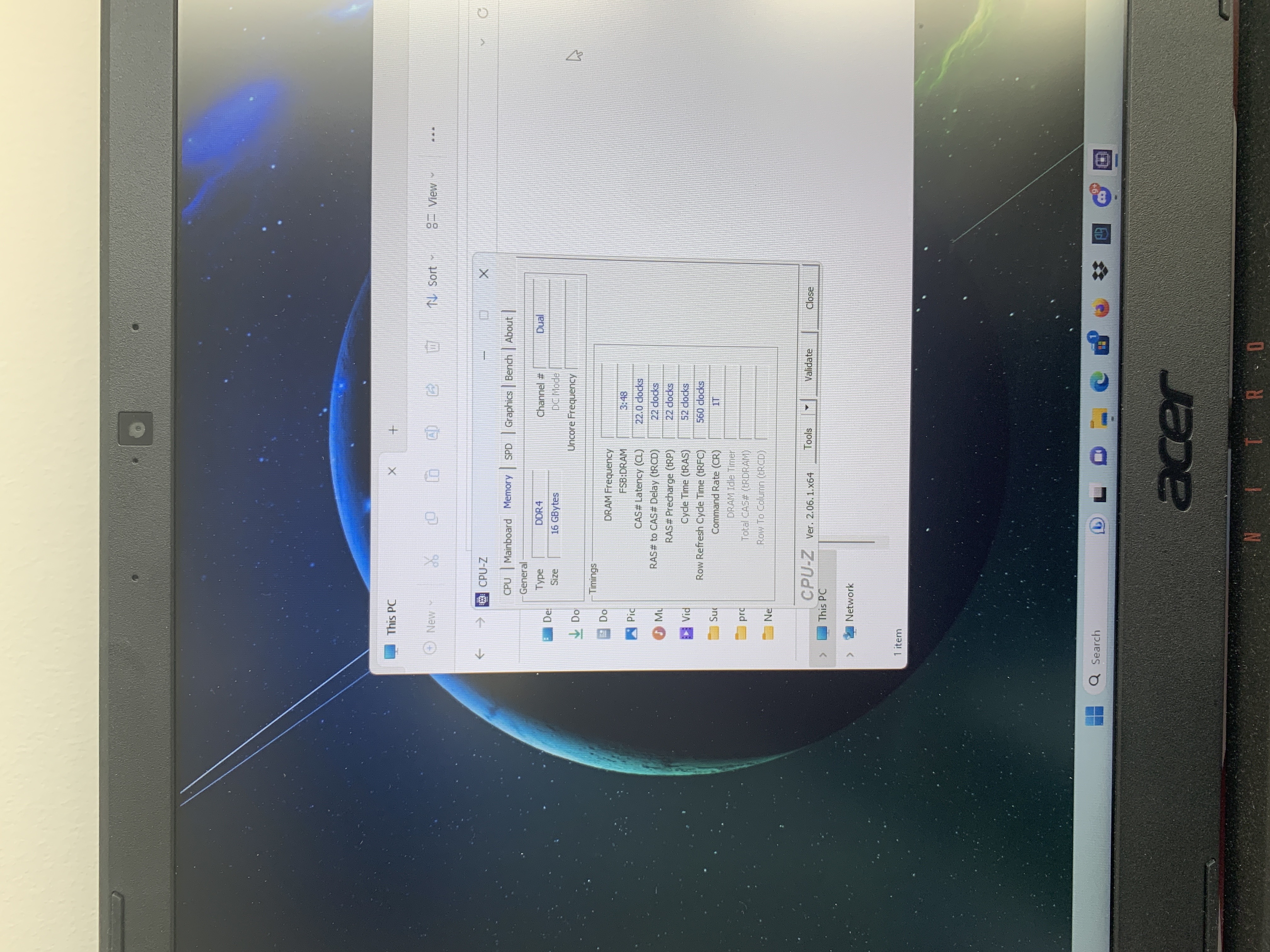
Task: Open the See more ellipsis menu
Action: [x=433, y=134]
